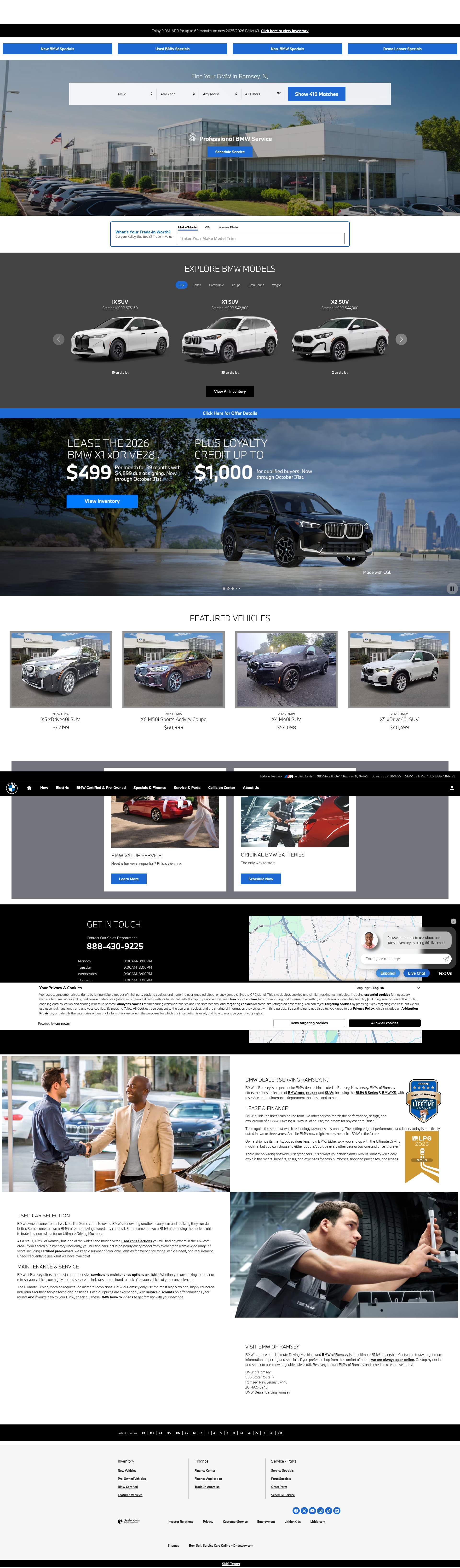Image resolution: width=460 pixels, height=1568 pixels.
Task: Send chat message with paper plane icon
Action: 446,959
